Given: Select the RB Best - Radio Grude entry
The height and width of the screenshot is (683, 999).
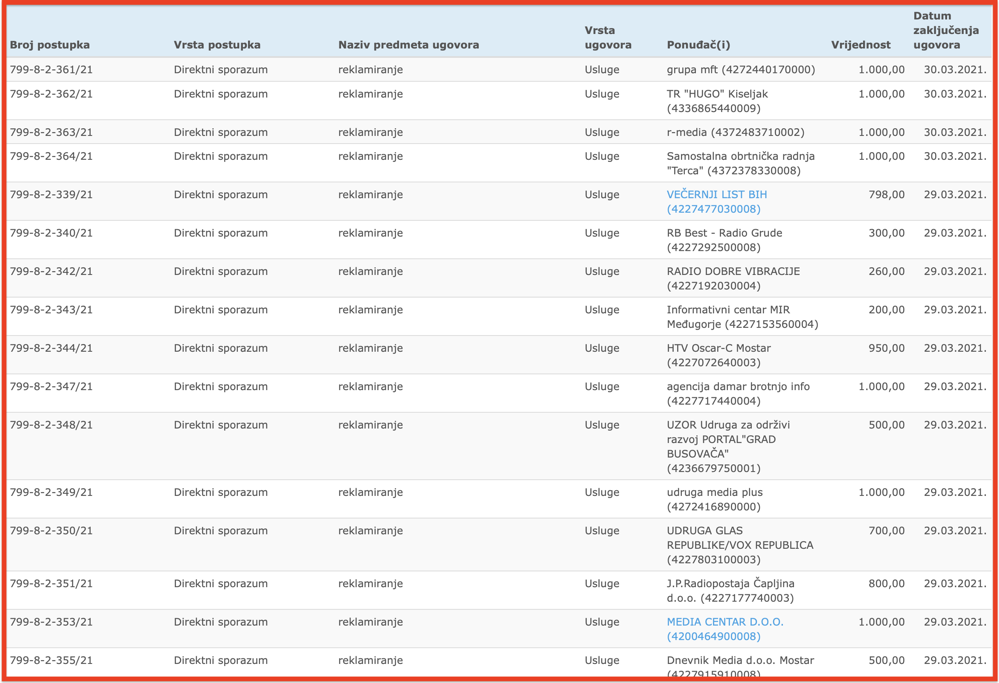Looking at the screenshot, I should [724, 240].
